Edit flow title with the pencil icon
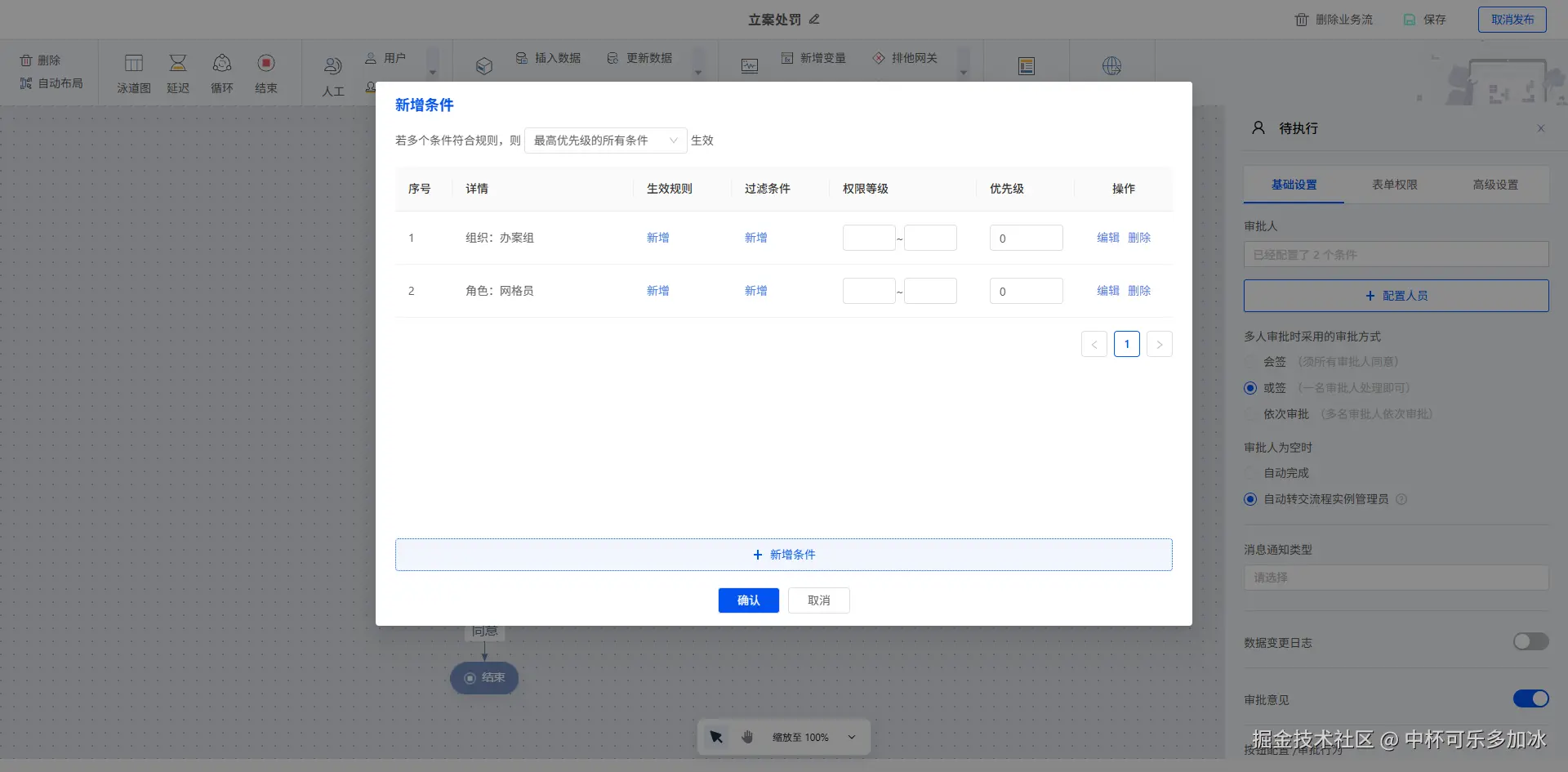1568x772 pixels. point(814,19)
